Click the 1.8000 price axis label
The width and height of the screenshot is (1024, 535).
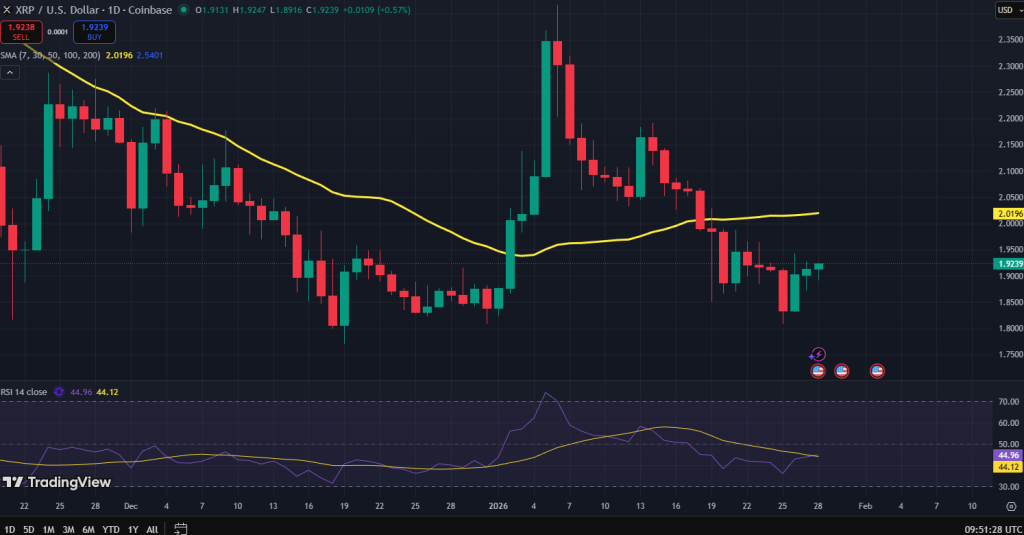(1010, 328)
